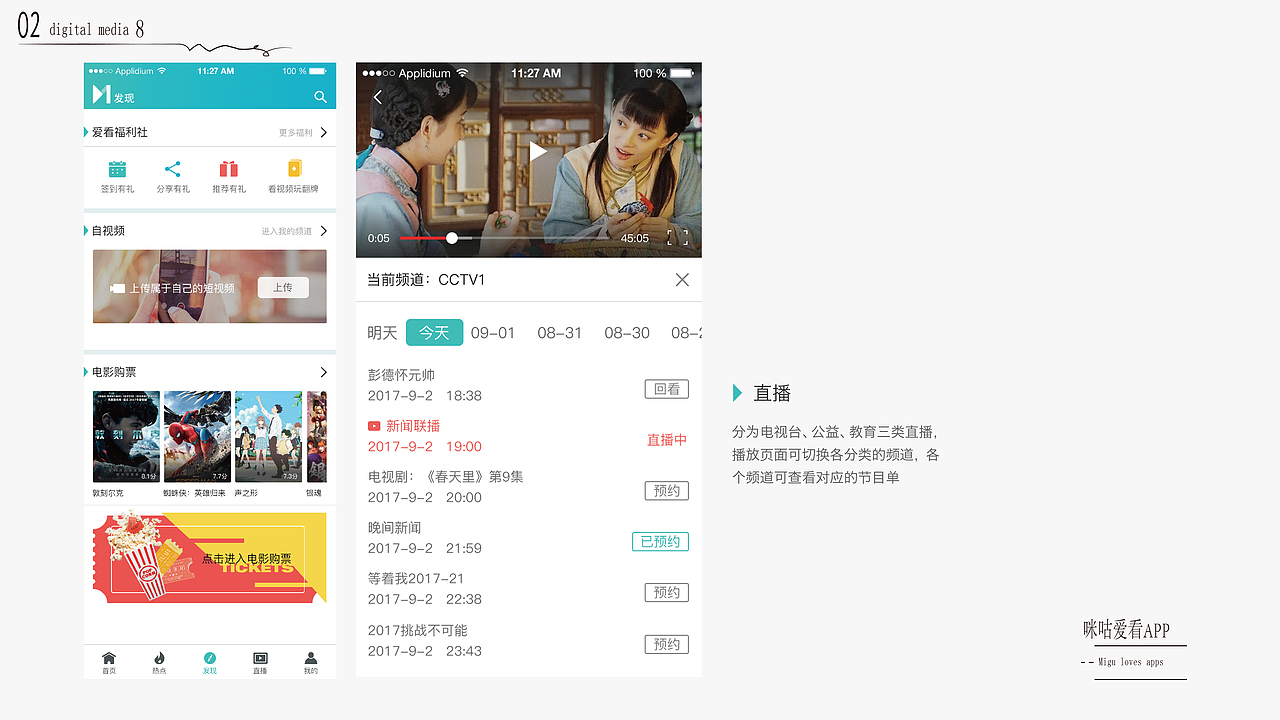Play the video with the center play button

pos(537,151)
